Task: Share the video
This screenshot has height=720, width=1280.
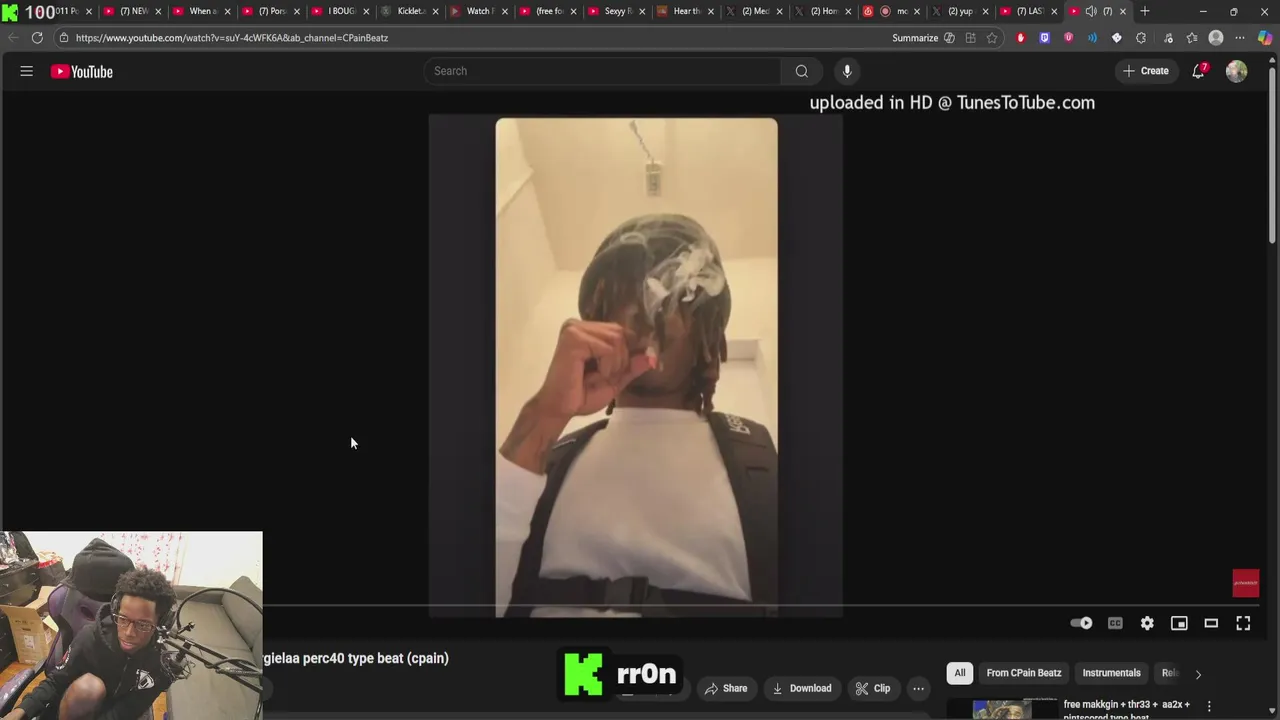Action: tap(726, 688)
